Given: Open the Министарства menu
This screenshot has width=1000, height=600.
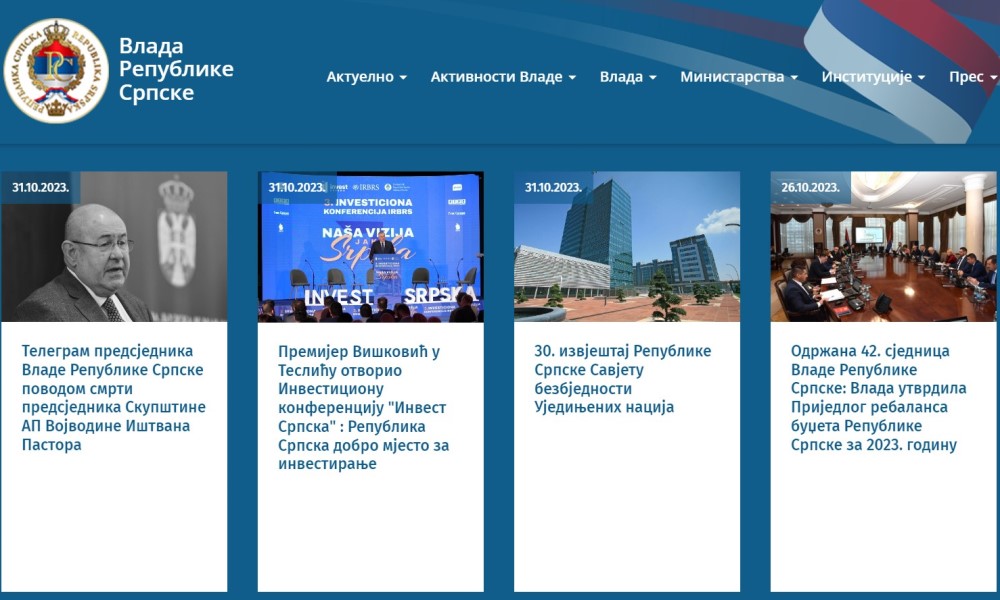Looking at the screenshot, I should pos(738,77).
